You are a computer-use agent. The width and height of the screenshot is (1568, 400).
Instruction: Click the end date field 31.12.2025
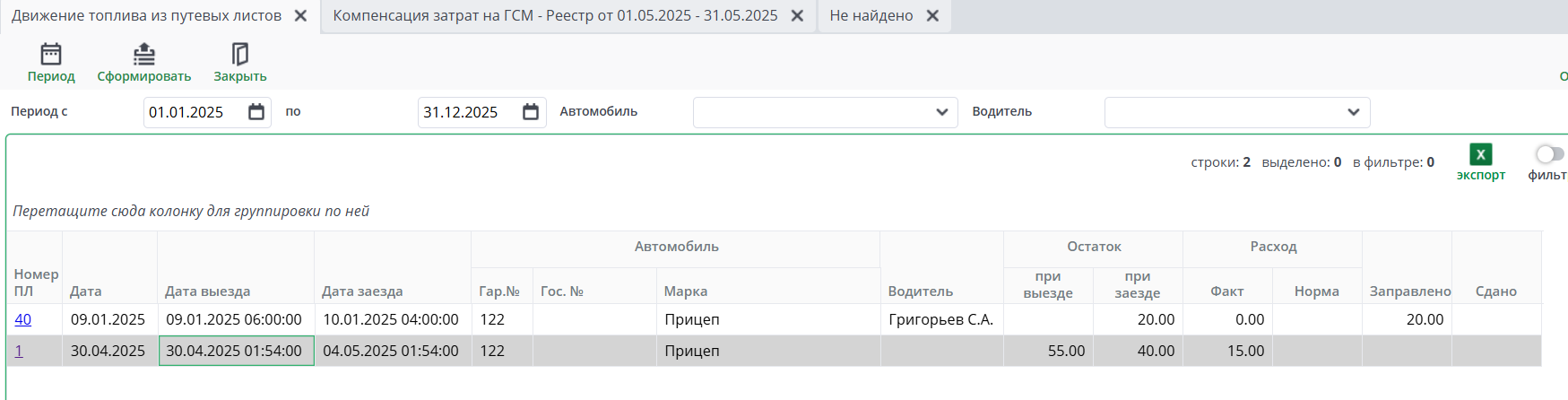pos(467,112)
